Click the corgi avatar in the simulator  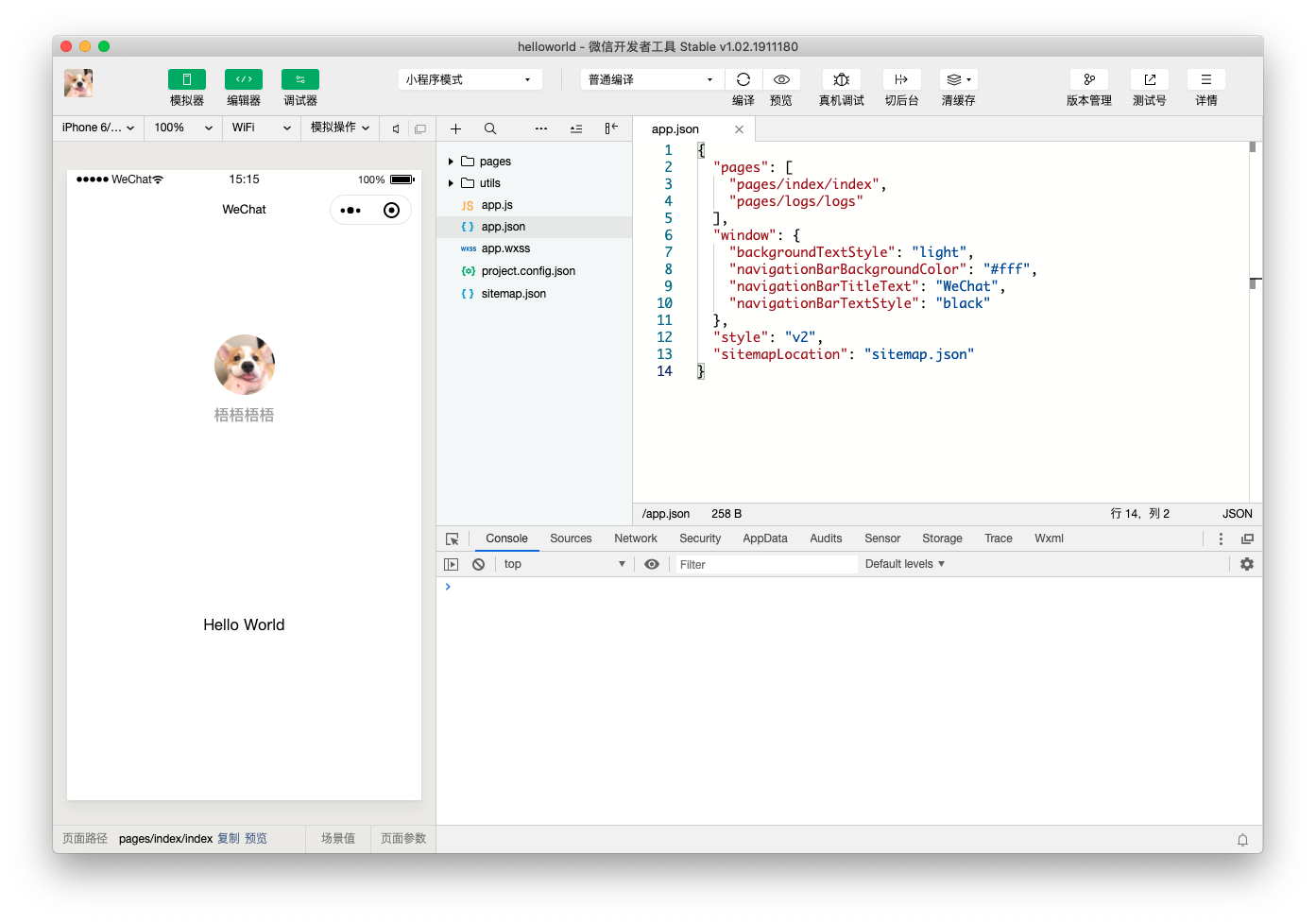[x=245, y=365]
